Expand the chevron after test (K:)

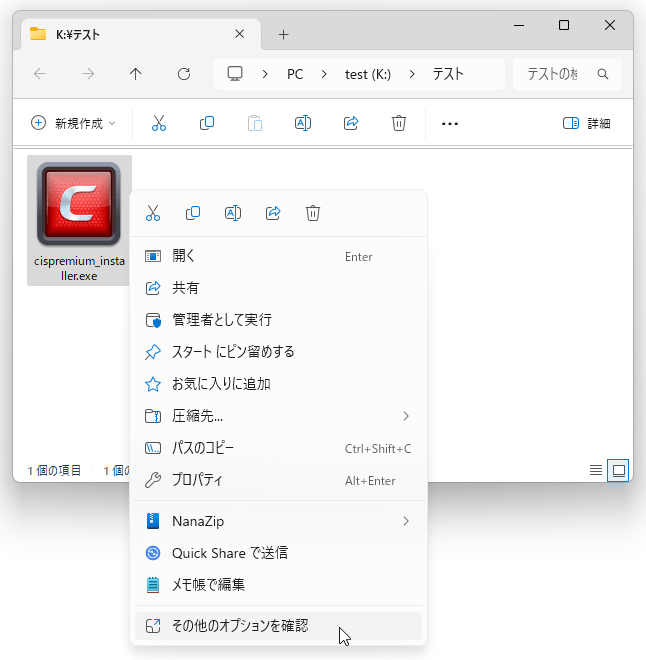(412, 74)
